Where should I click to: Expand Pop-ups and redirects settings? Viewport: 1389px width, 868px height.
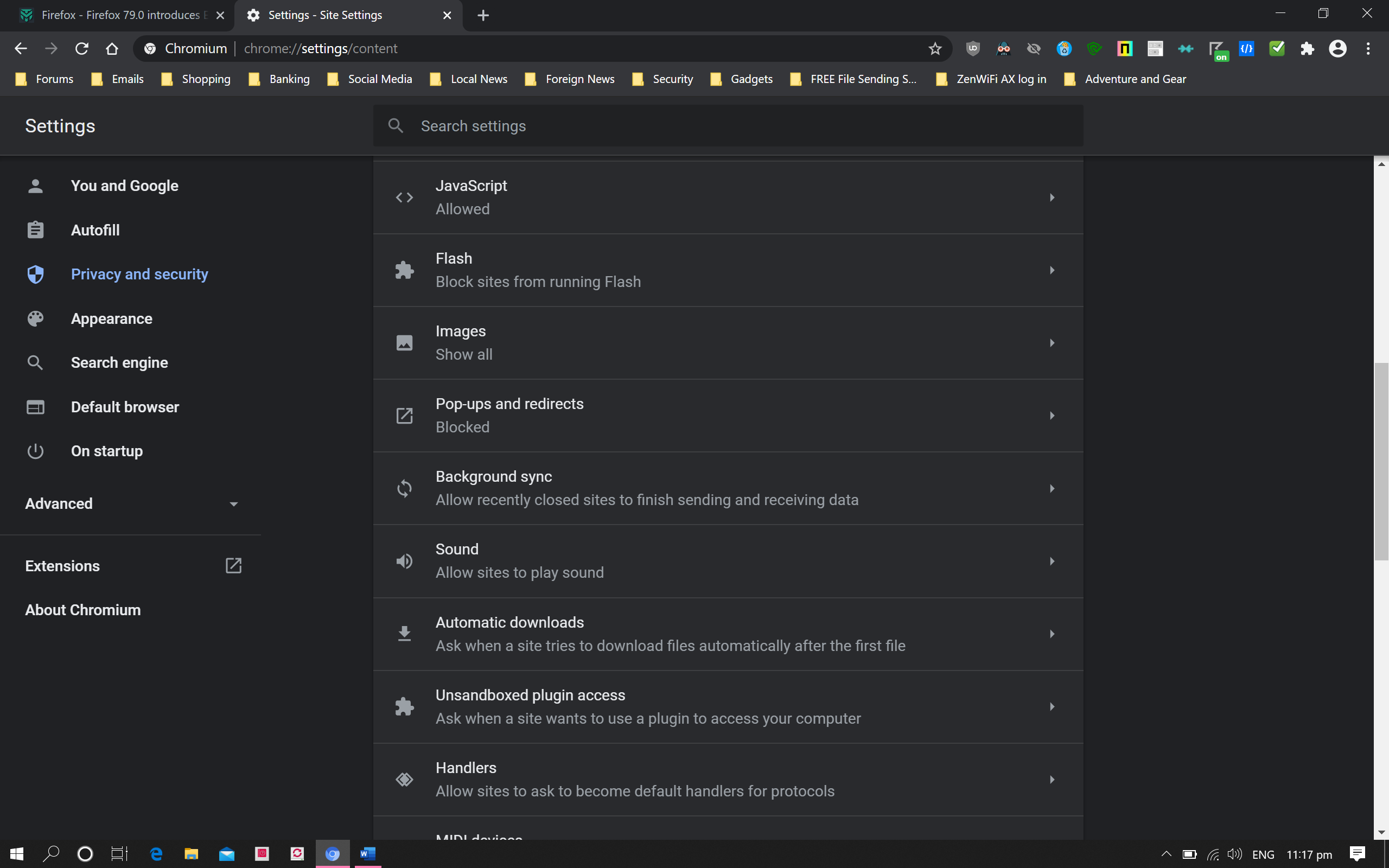pyautogui.click(x=1052, y=416)
